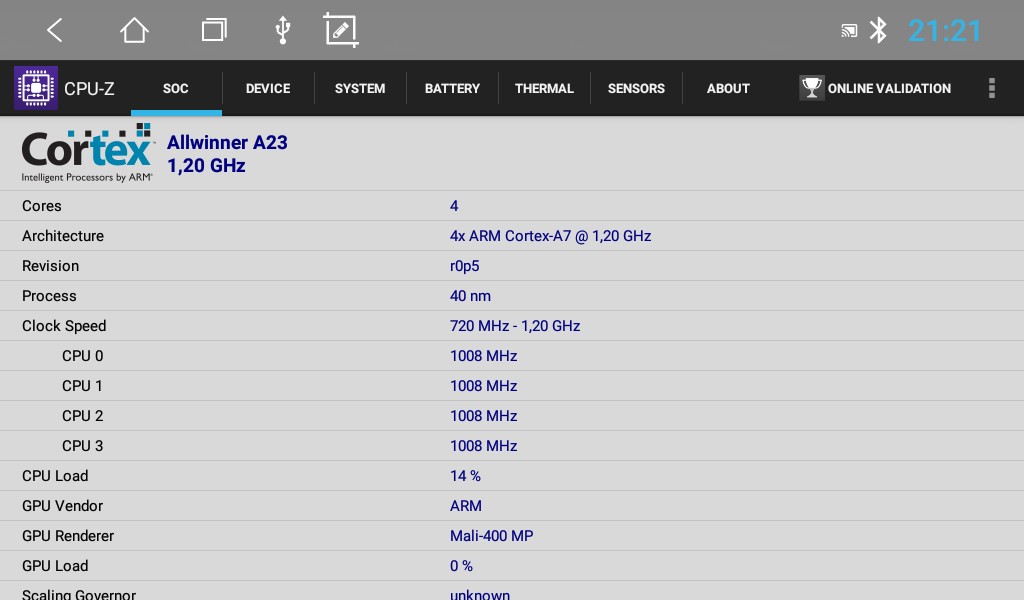Select the Revision row label
1024x600 pixels.
[50, 266]
